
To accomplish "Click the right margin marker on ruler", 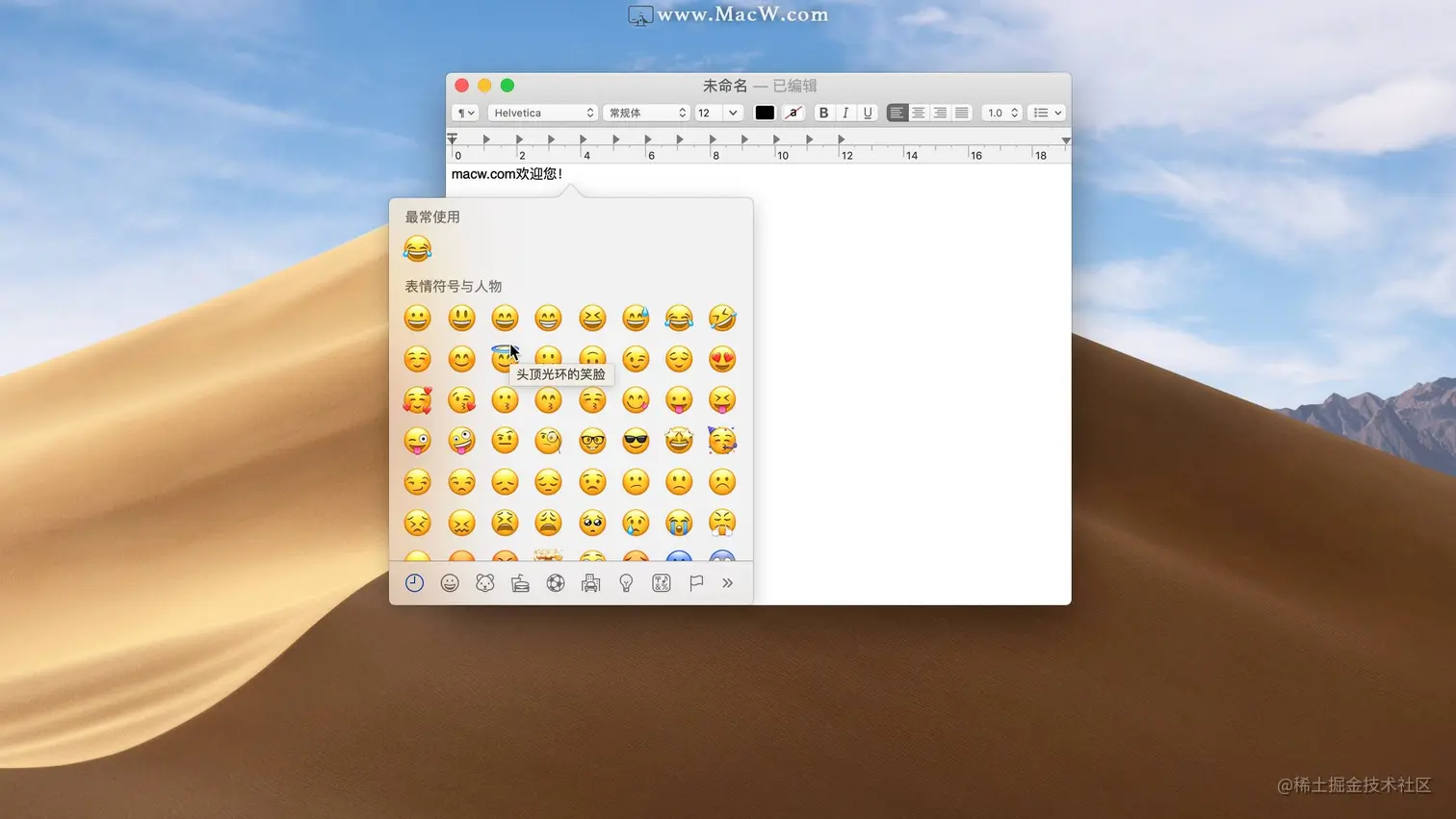I will 1066,141.
